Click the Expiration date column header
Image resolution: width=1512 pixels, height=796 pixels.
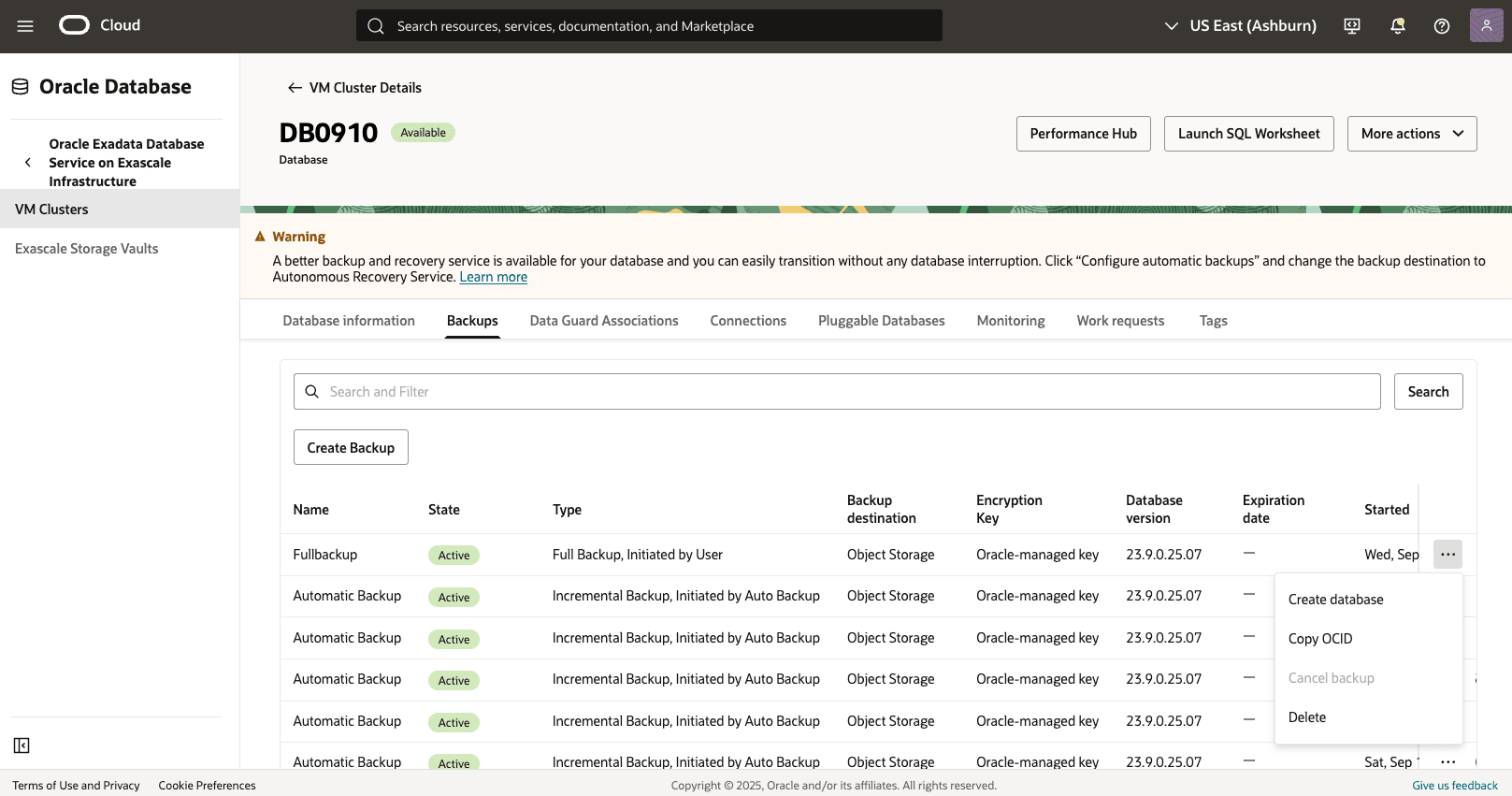coord(1274,509)
